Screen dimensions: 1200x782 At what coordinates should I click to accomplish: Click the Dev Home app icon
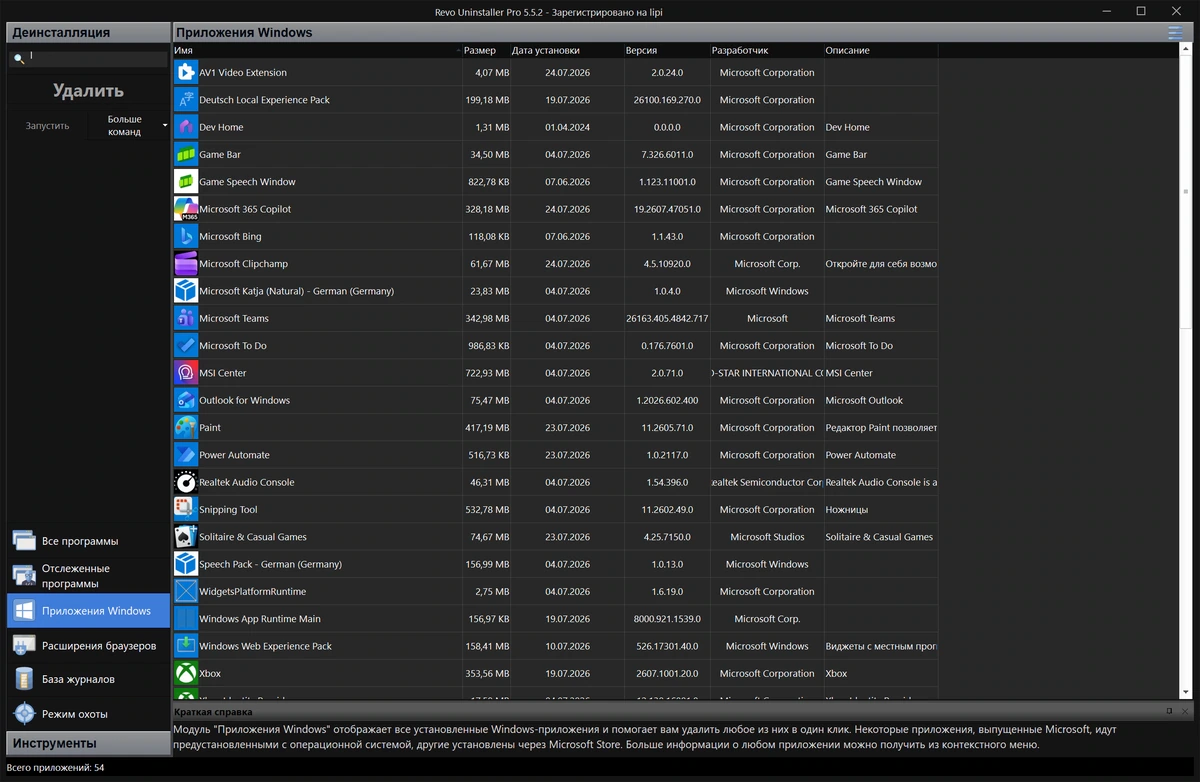tap(186, 127)
